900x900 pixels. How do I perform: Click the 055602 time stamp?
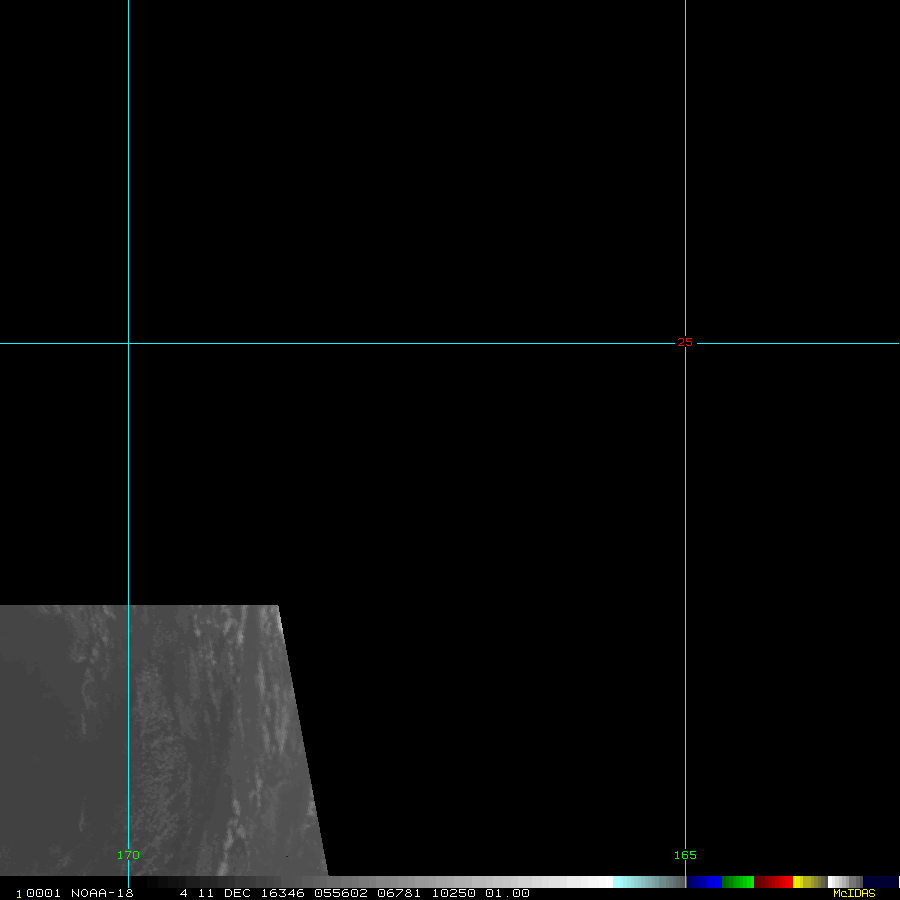pyautogui.click(x=338, y=893)
